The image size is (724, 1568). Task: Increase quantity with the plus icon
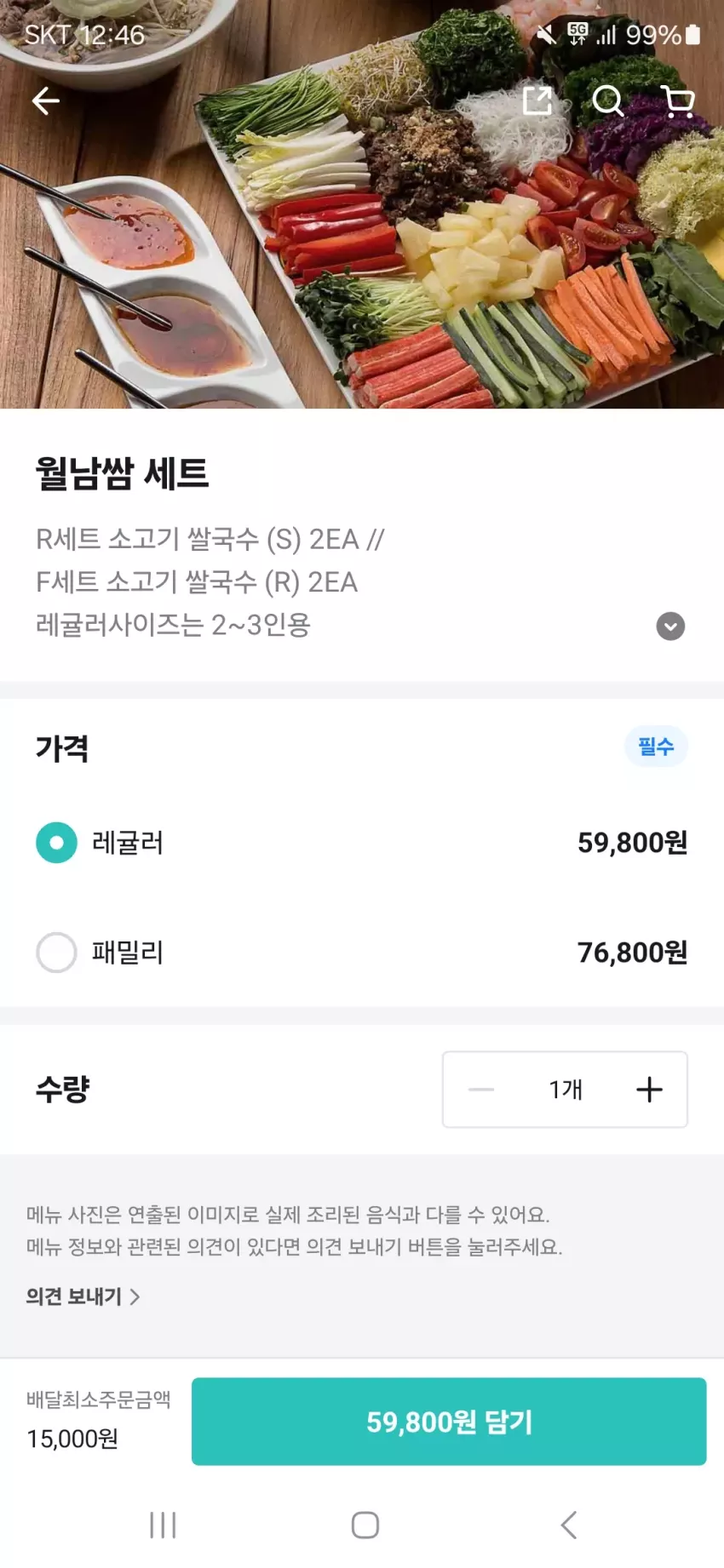(649, 1089)
